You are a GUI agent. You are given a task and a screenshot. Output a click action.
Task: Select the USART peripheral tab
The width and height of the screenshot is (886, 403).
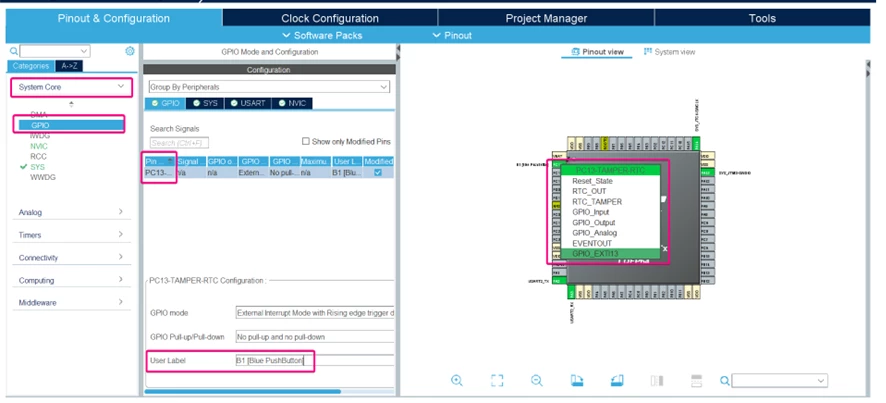(248, 103)
